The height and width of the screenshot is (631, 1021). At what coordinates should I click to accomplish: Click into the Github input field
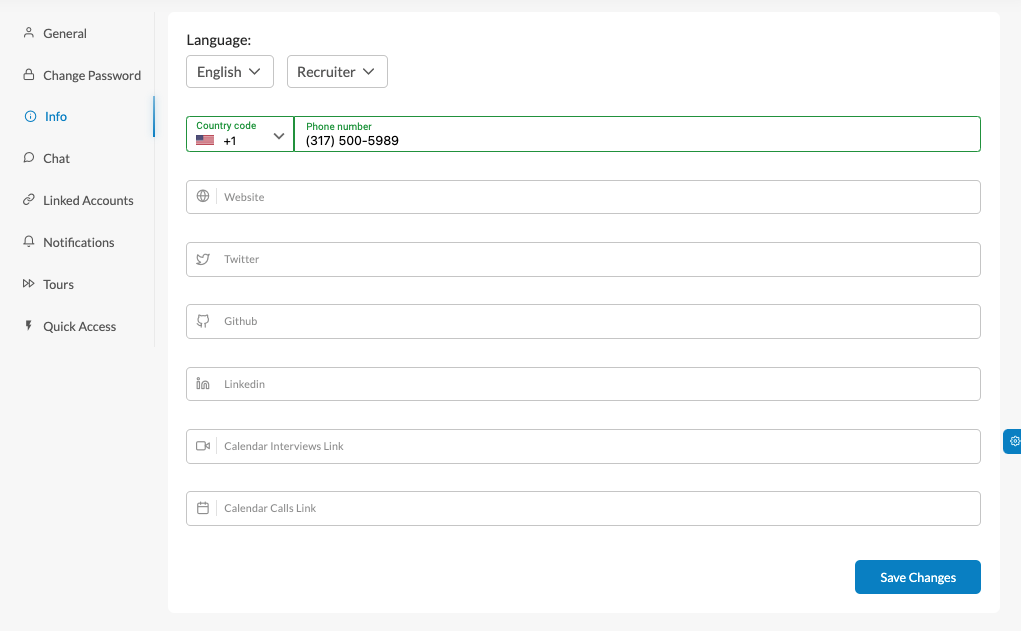click(x=583, y=321)
